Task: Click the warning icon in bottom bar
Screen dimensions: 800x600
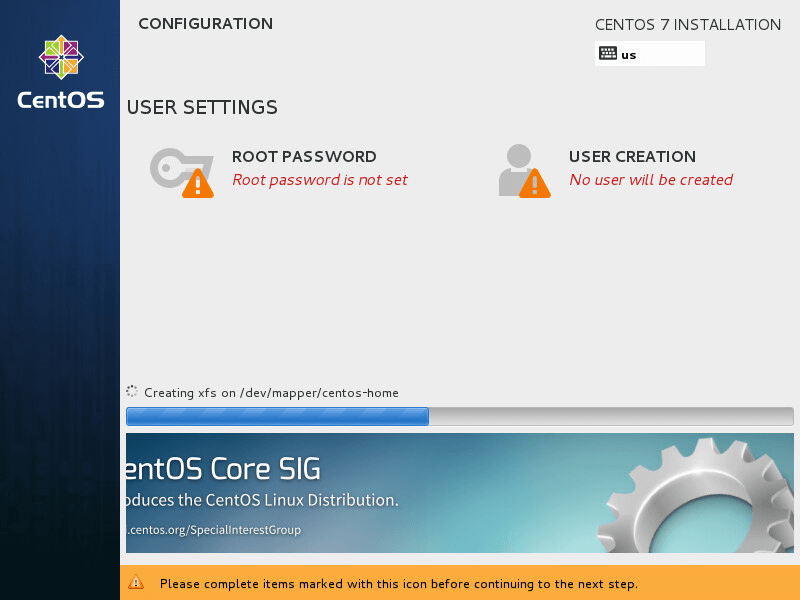Action: [x=136, y=582]
